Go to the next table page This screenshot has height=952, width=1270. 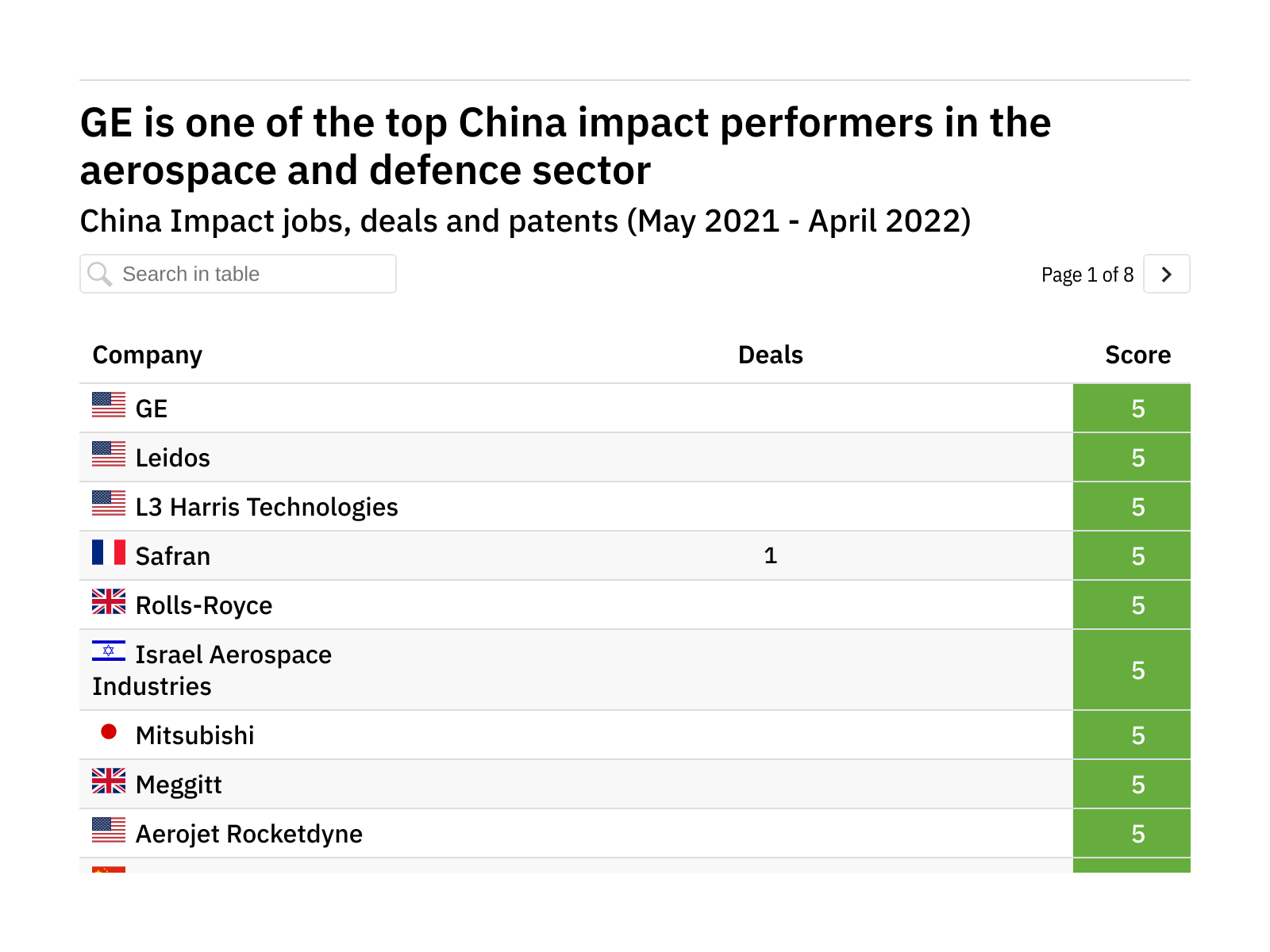coord(1166,274)
